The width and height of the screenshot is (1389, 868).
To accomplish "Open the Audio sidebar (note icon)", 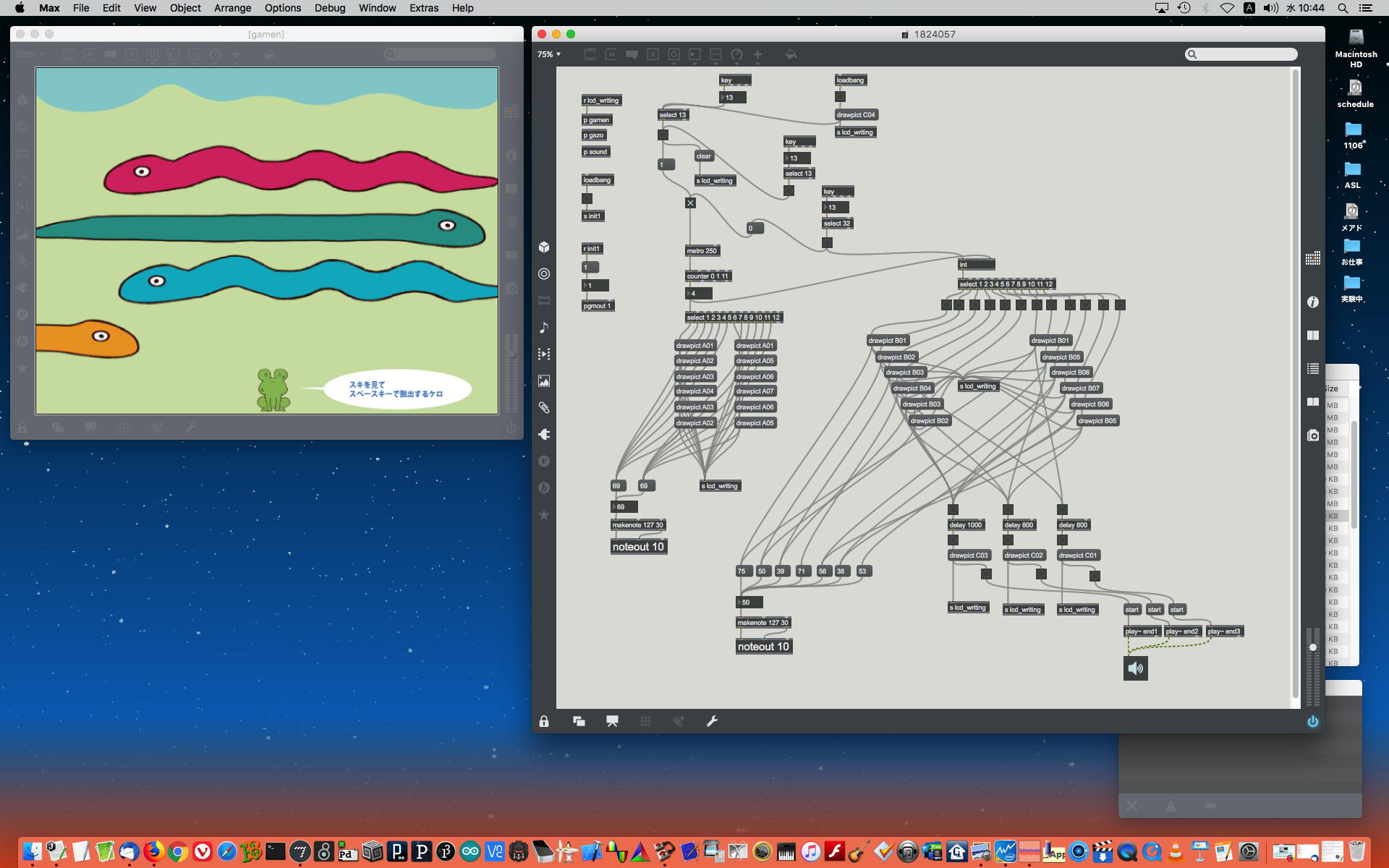I will point(544,328).
